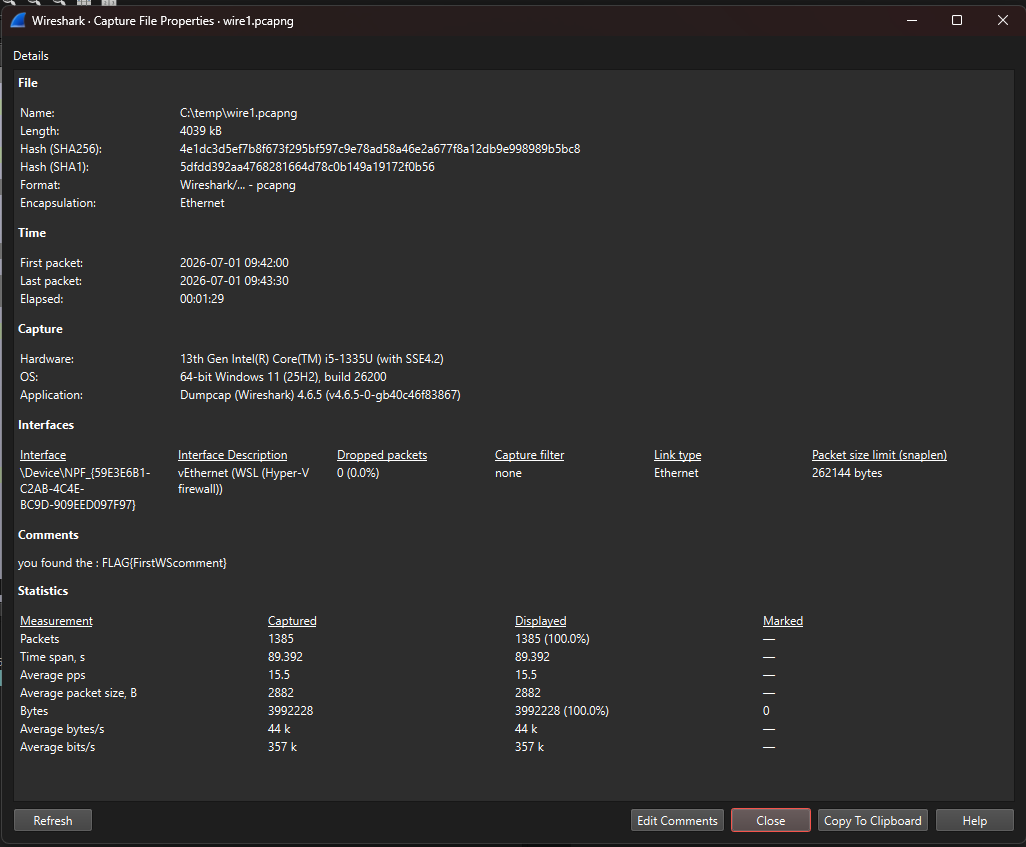Click the \Device\NPF interface name

(x=85, y=488)
